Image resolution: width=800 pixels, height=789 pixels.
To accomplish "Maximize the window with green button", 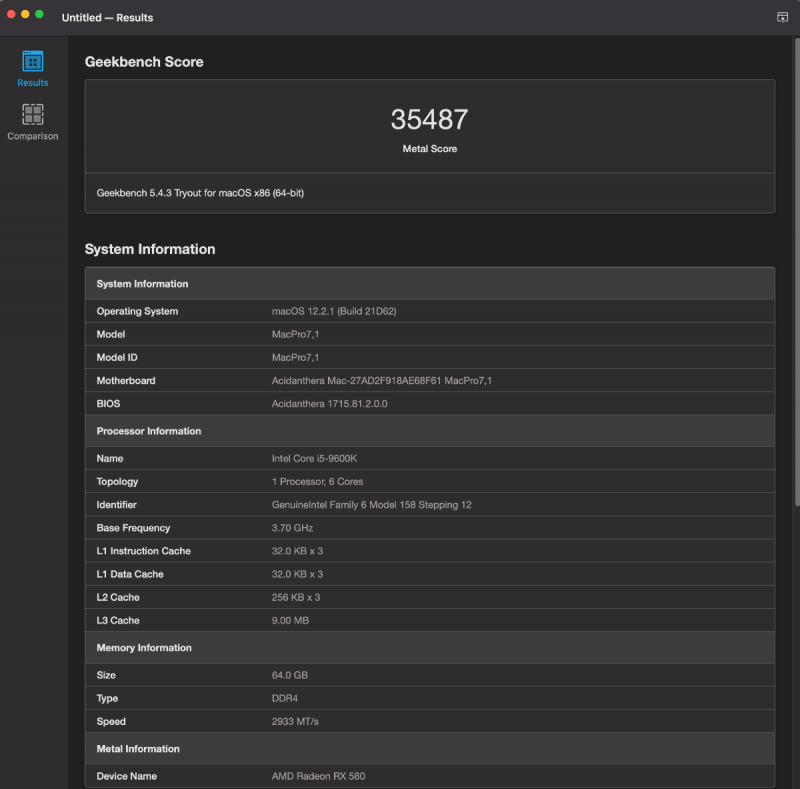I will click(40, 14).
